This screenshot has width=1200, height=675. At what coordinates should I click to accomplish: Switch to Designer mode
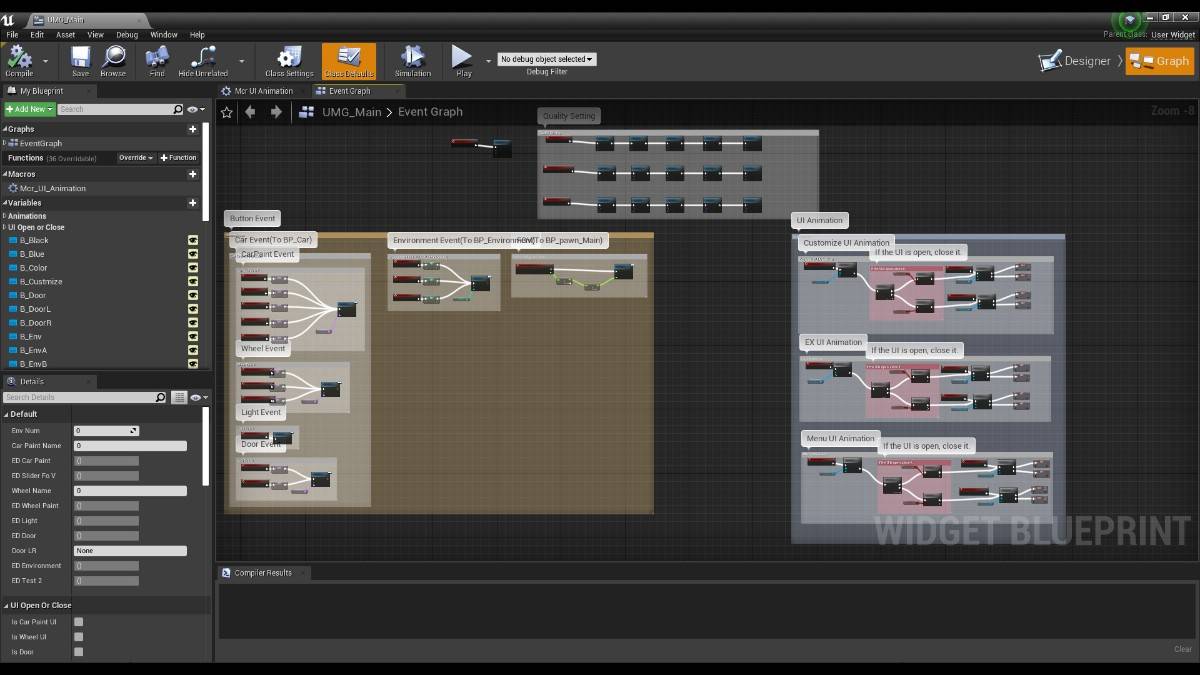tap(1075, 61)
